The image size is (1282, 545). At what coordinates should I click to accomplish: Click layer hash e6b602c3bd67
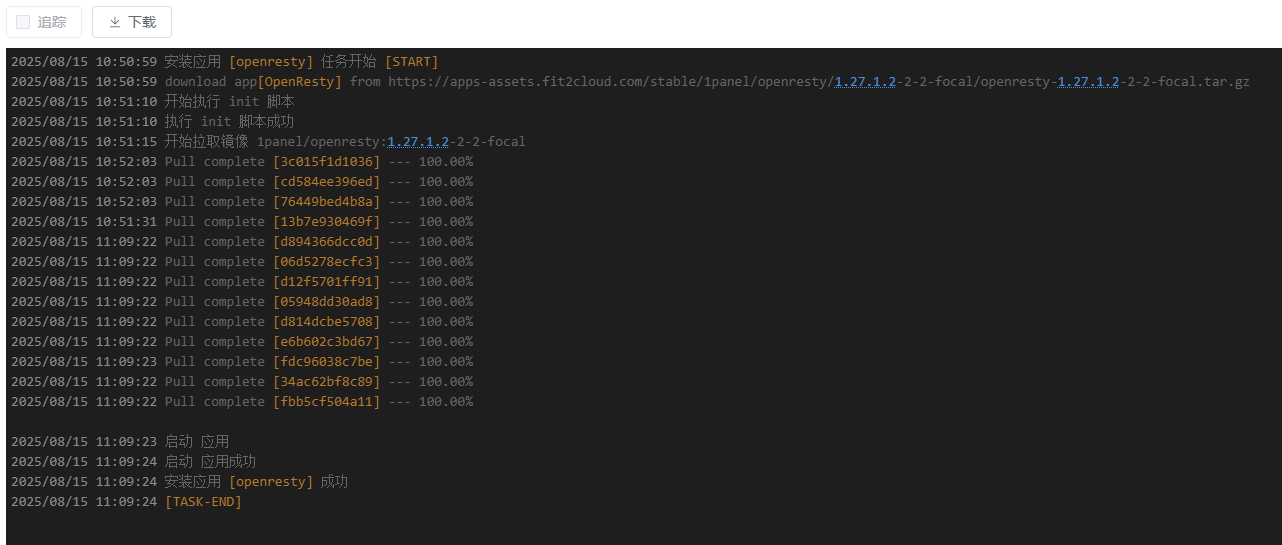(326, 342)
